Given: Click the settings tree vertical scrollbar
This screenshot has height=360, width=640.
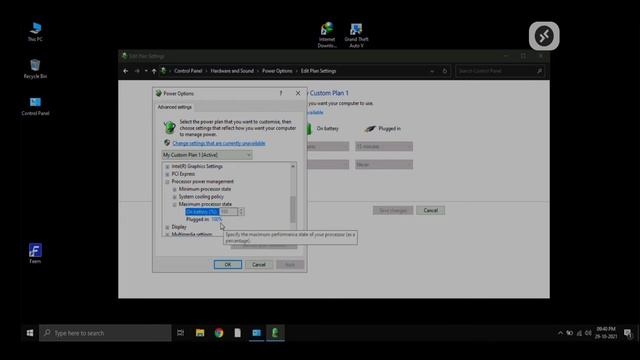Looking at the screenshot, I should (x=293, y=209).
